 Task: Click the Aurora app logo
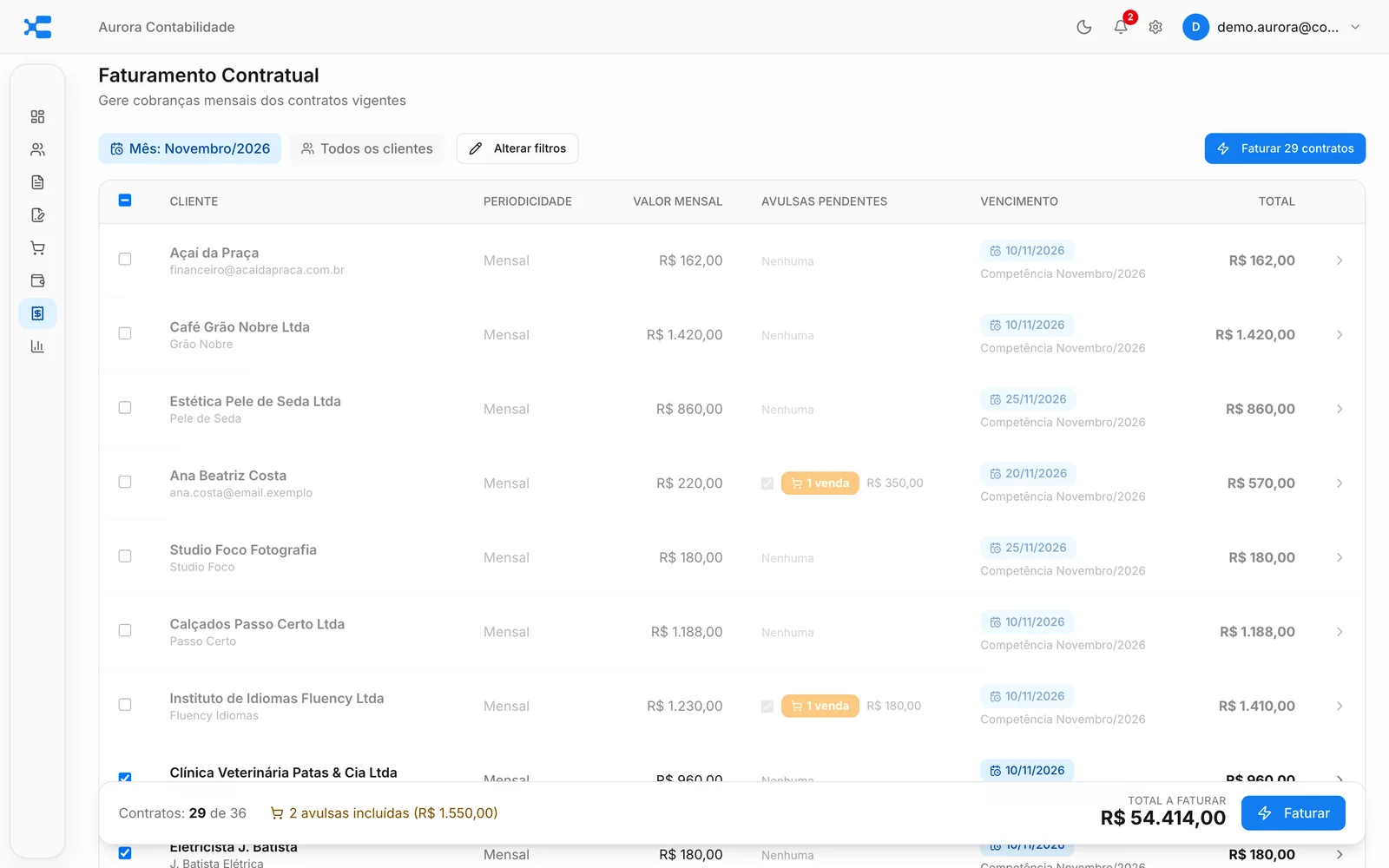click(x=37, y=27)
